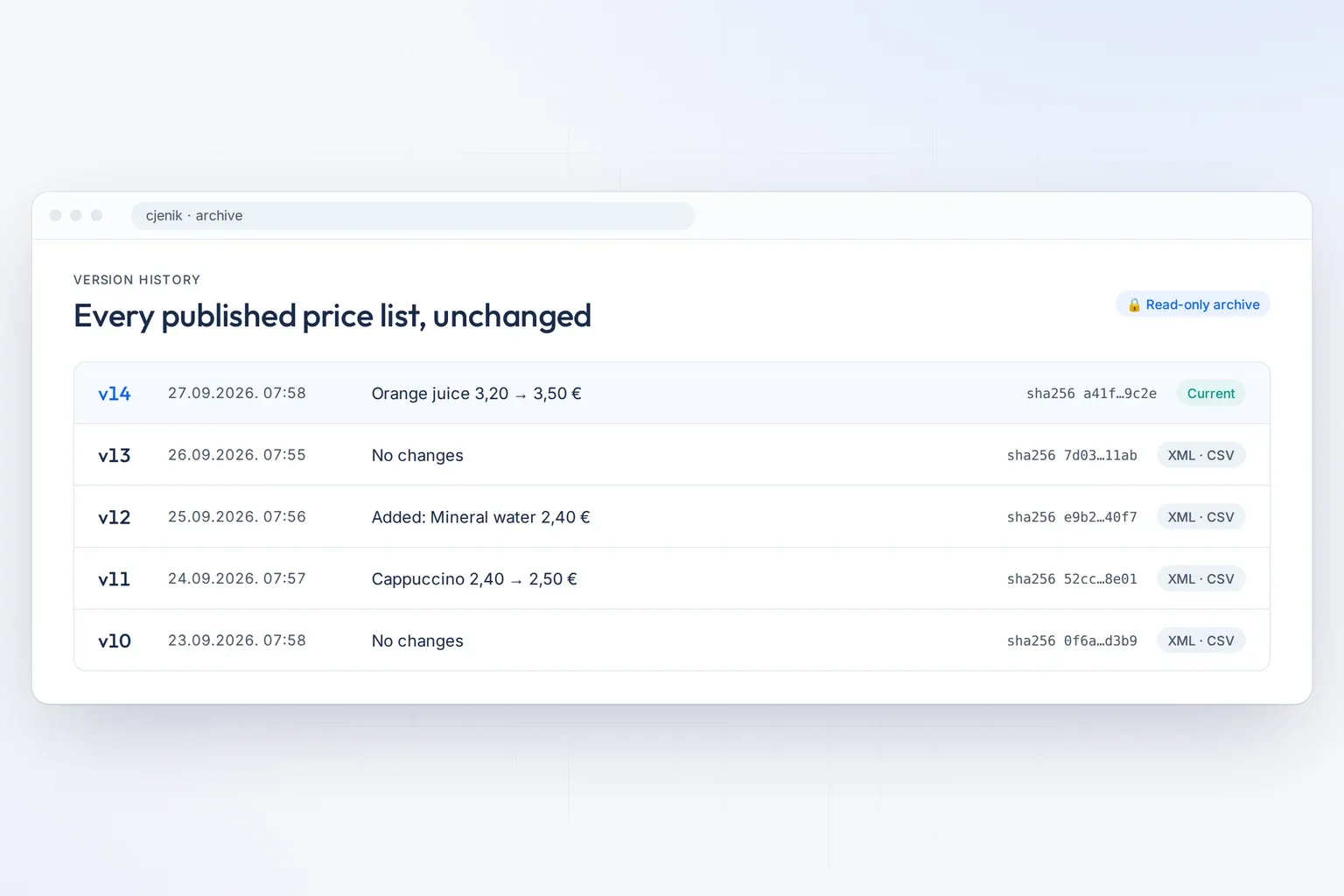Click 'No changes' note in v13 row
This screenshot has width=1344, height=896.
click(417, 456)
